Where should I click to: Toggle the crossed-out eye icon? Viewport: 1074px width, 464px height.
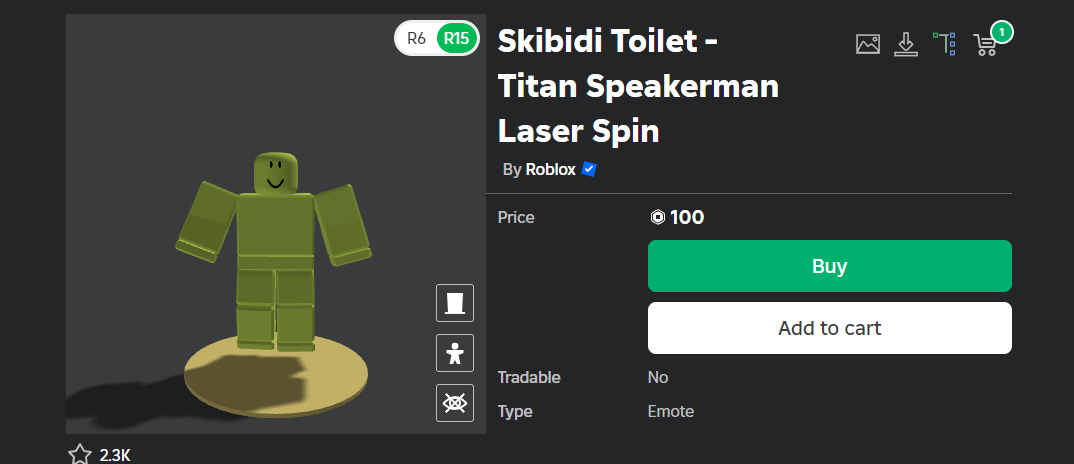coord(455,403)
